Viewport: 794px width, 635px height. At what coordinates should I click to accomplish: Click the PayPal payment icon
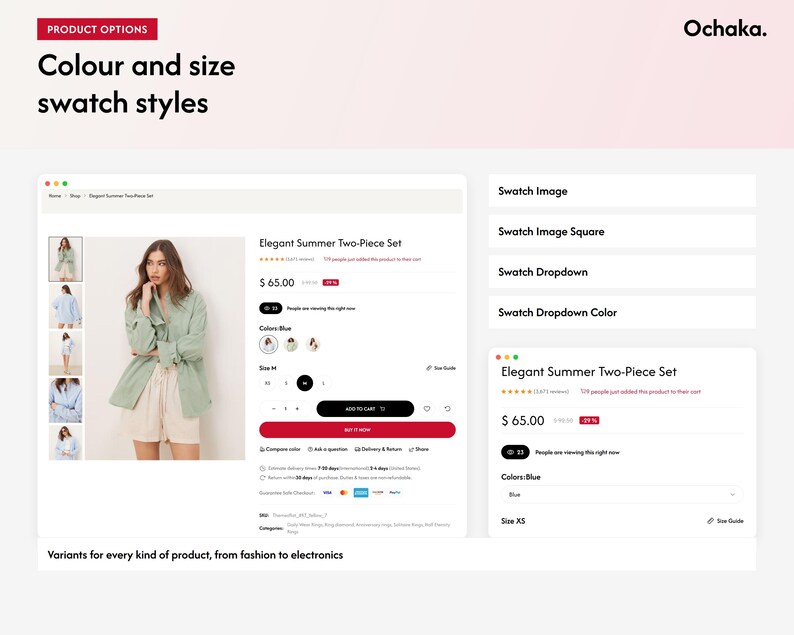(395, 492)
